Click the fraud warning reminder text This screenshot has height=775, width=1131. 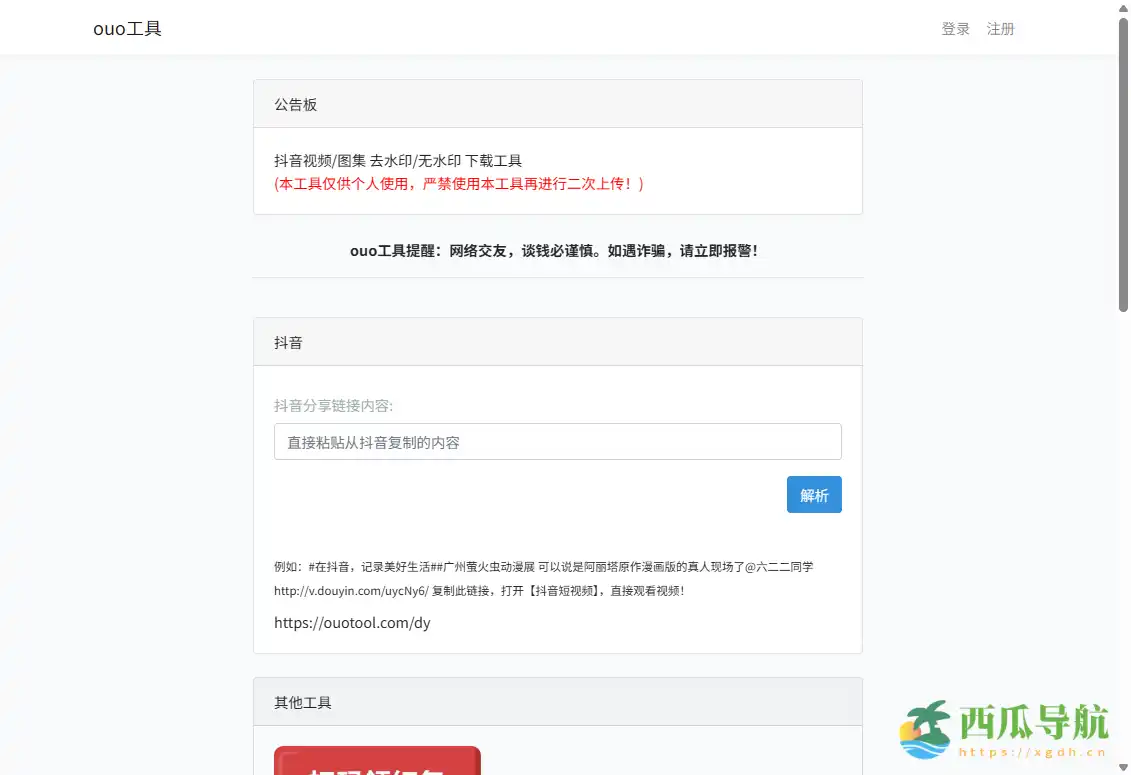tap(557, 251)
